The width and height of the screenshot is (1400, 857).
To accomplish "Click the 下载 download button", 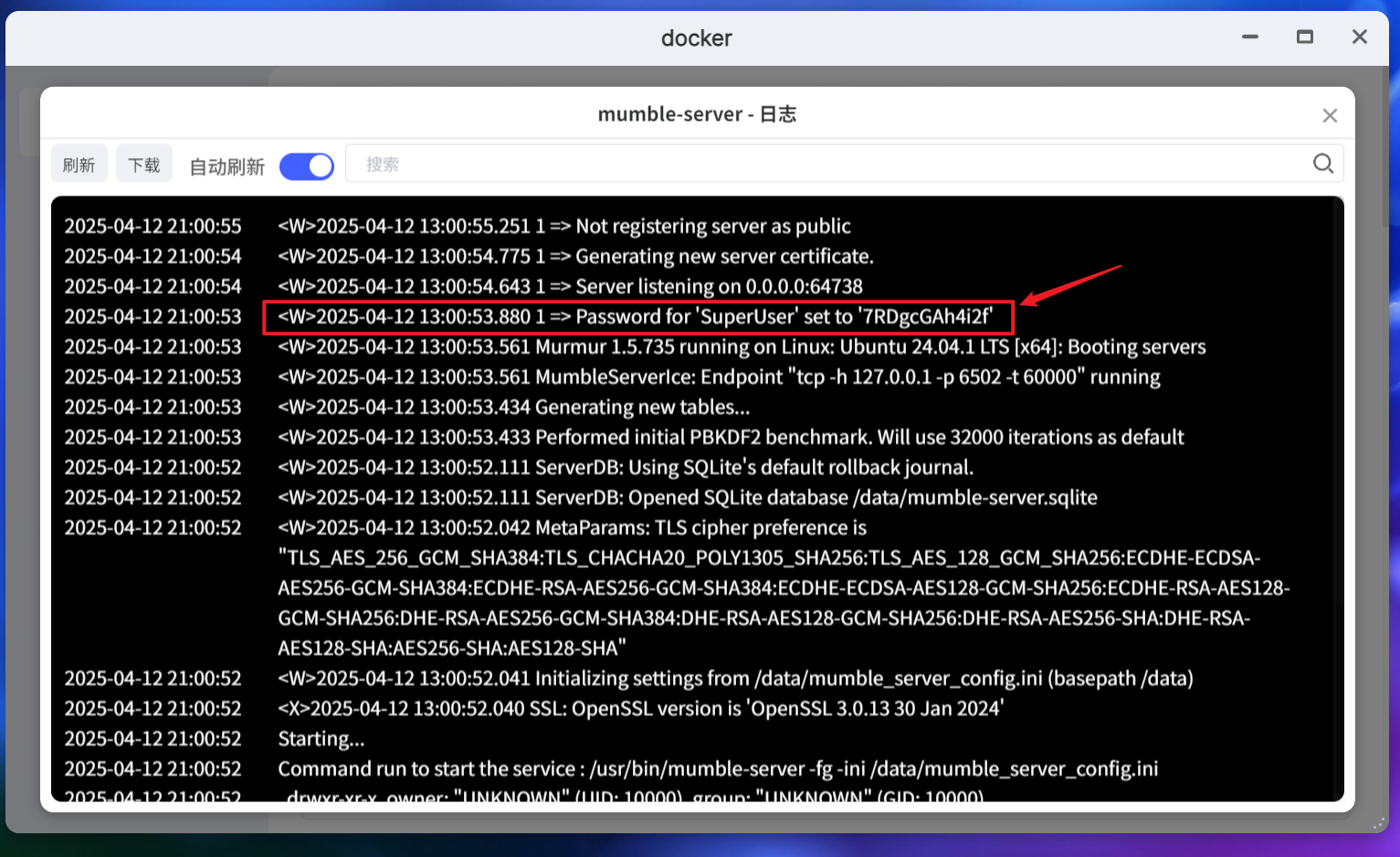I will point(144,164).
